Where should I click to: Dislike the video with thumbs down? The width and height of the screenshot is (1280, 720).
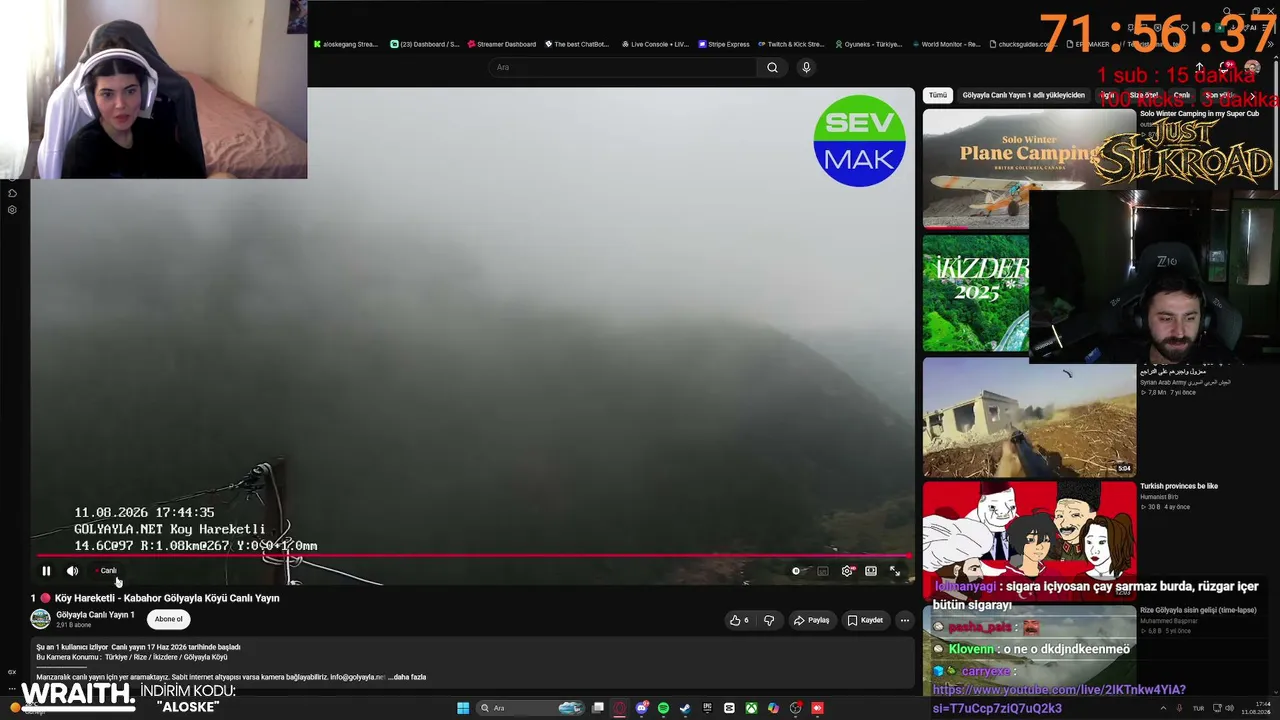[x=768, y=620]
